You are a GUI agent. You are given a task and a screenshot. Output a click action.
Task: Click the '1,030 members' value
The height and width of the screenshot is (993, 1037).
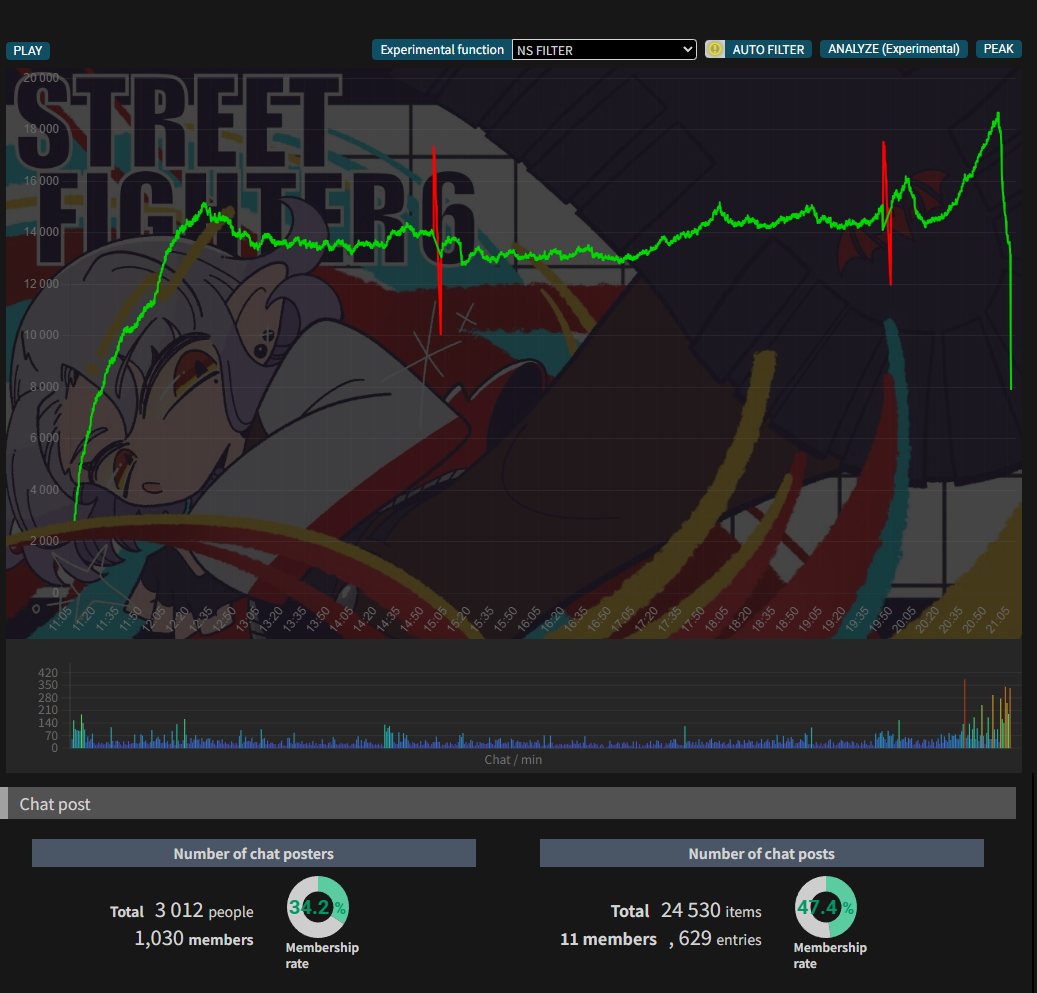194,939
